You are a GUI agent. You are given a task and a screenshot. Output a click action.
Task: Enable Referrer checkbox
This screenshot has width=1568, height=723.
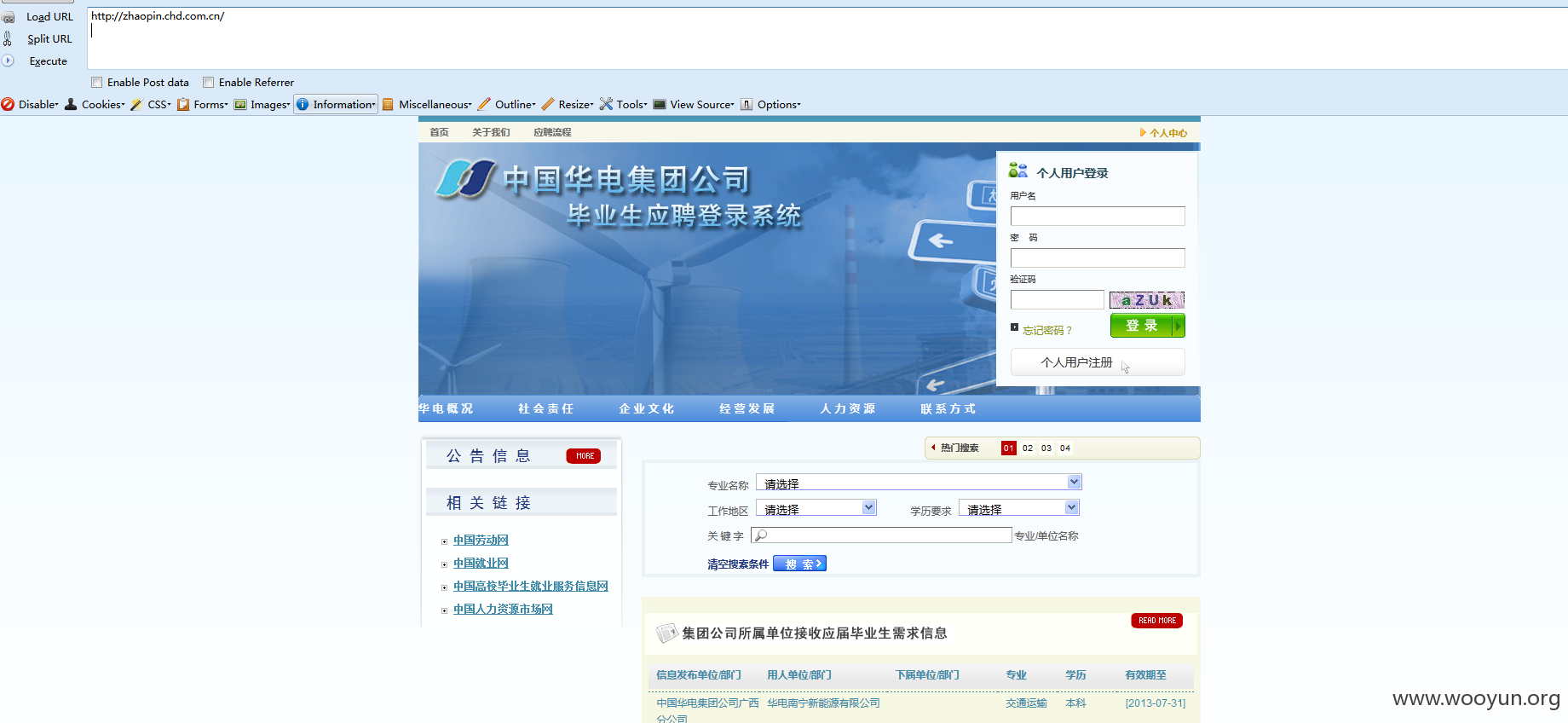[x=208, y=83]
